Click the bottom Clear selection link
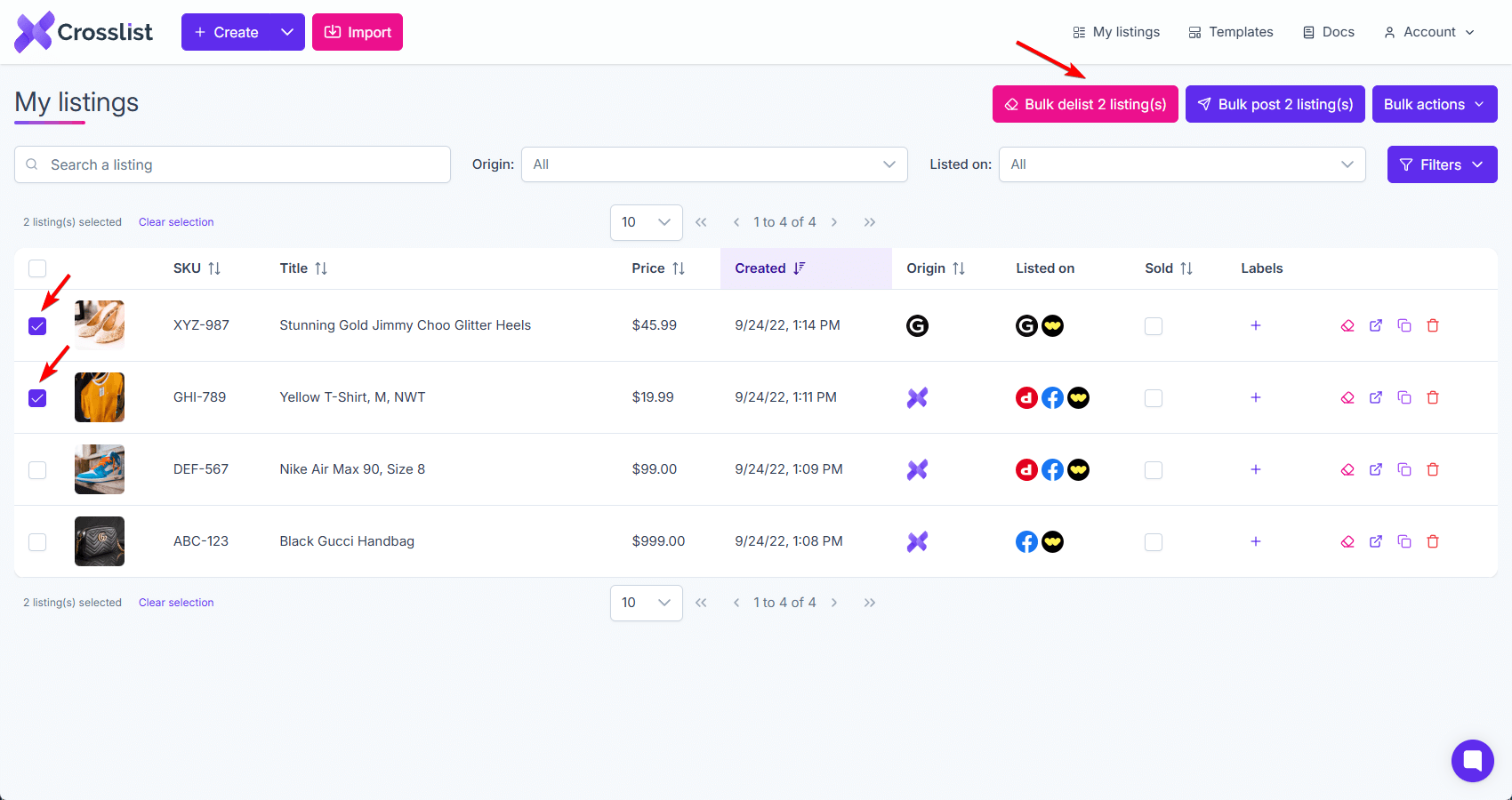The image size is (1512, 800). (x=176, y=603)
